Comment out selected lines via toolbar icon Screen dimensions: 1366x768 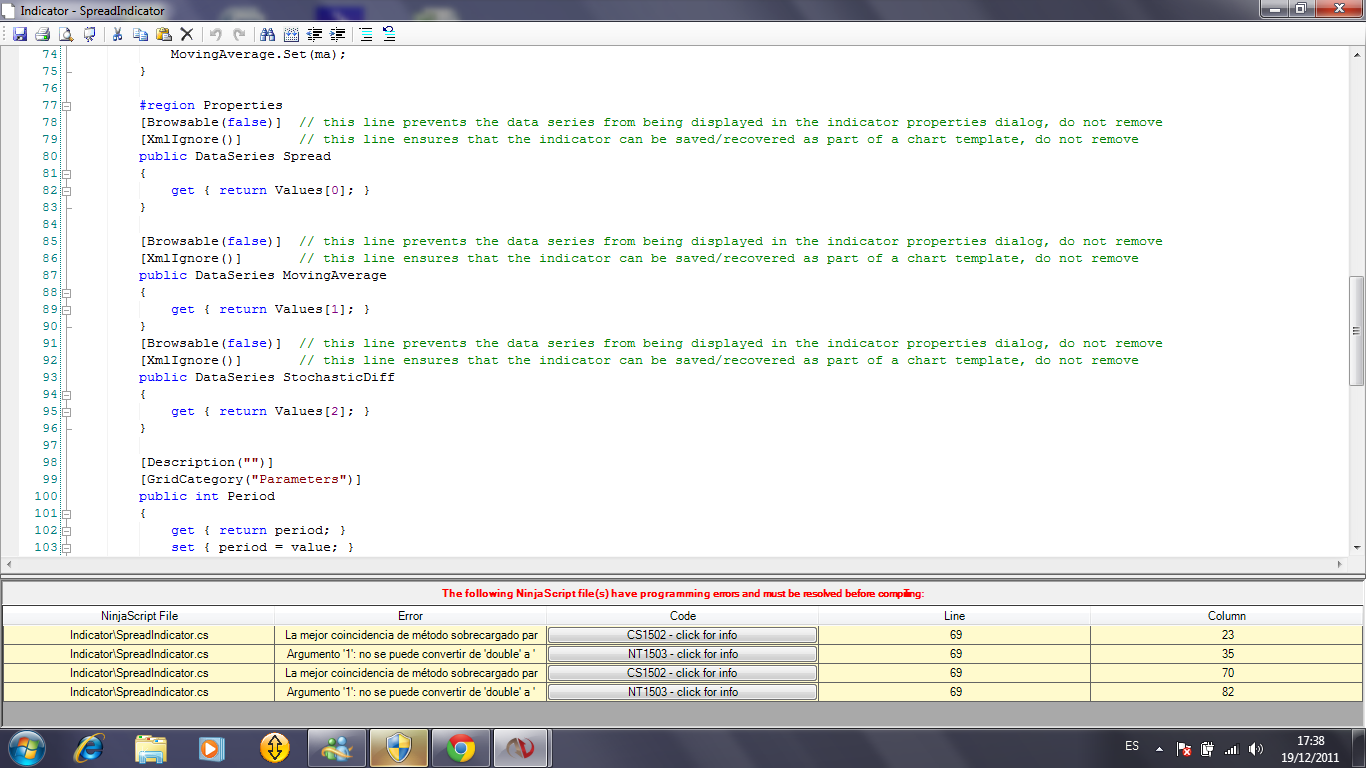coord(366,34)
